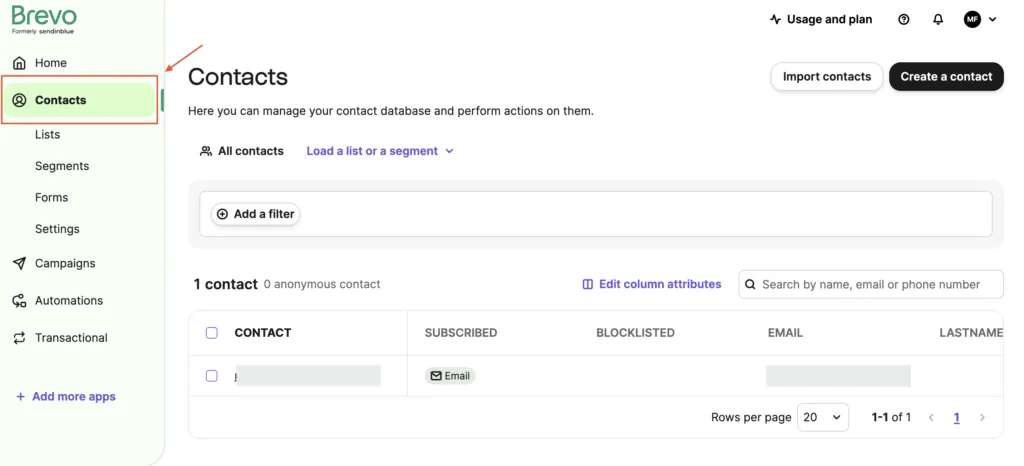Open Lists in the sidebar
This screenshot has width=1024, height=466.
[48, 134]
